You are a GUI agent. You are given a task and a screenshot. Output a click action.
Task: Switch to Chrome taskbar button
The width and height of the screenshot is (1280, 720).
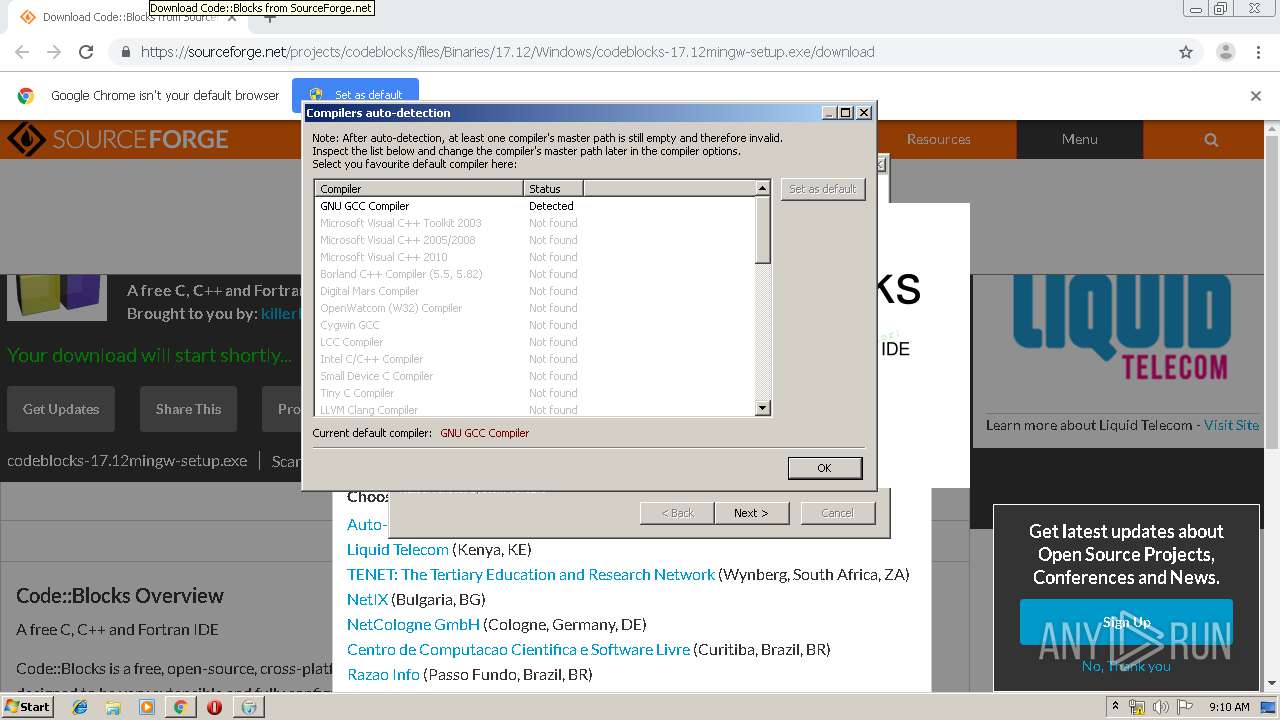tap(180, 707)
